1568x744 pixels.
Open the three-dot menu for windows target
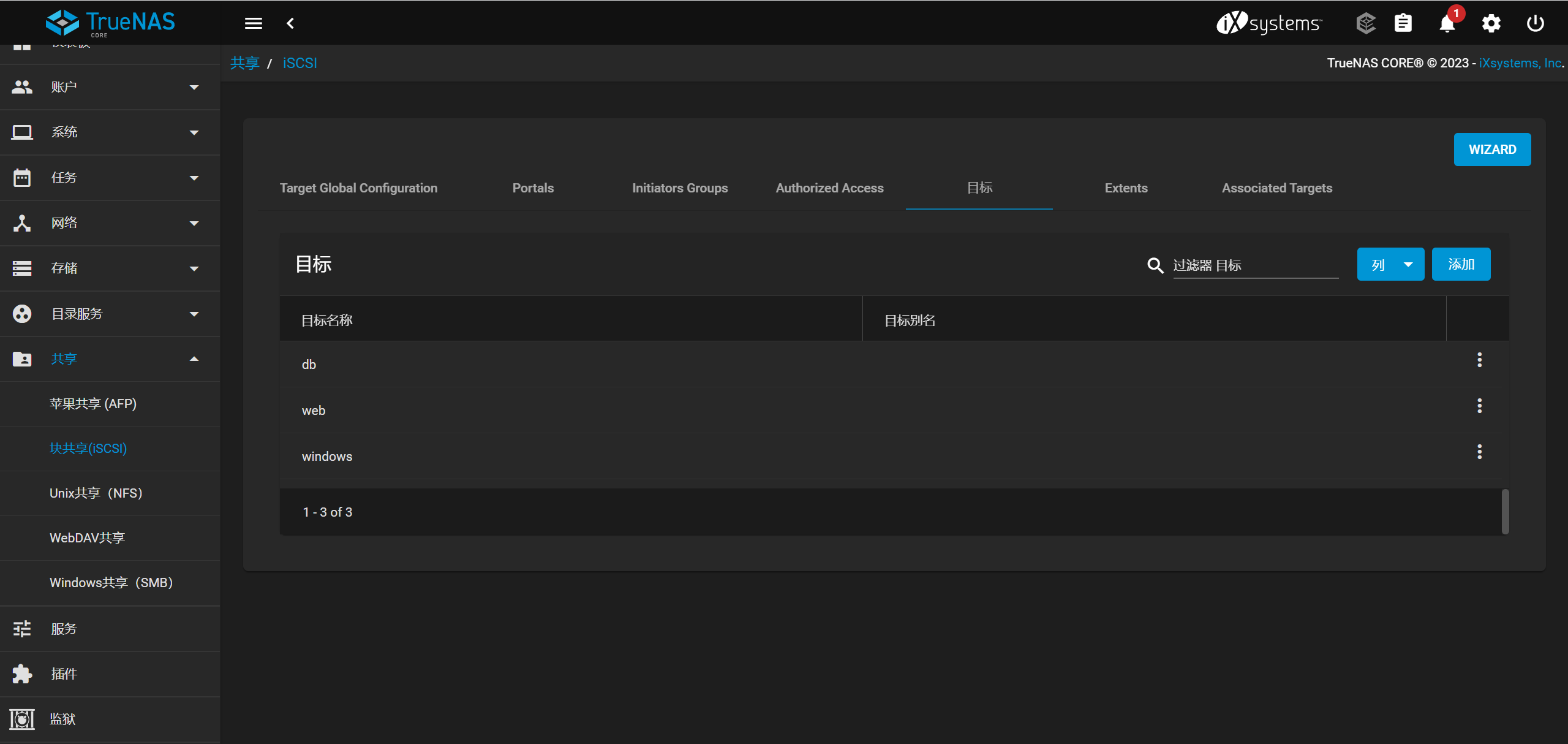tap(1479, 452)
